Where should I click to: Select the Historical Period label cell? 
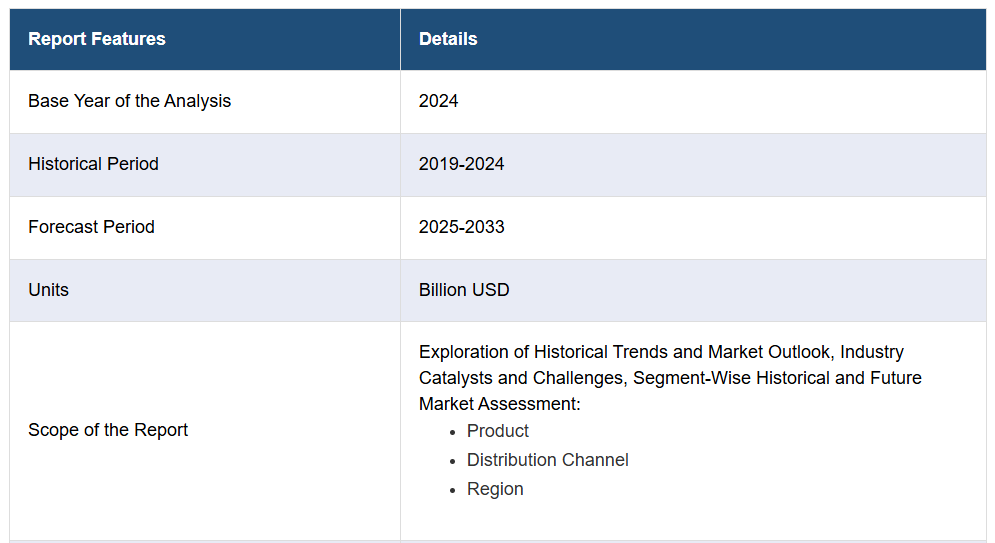[205, 165]
